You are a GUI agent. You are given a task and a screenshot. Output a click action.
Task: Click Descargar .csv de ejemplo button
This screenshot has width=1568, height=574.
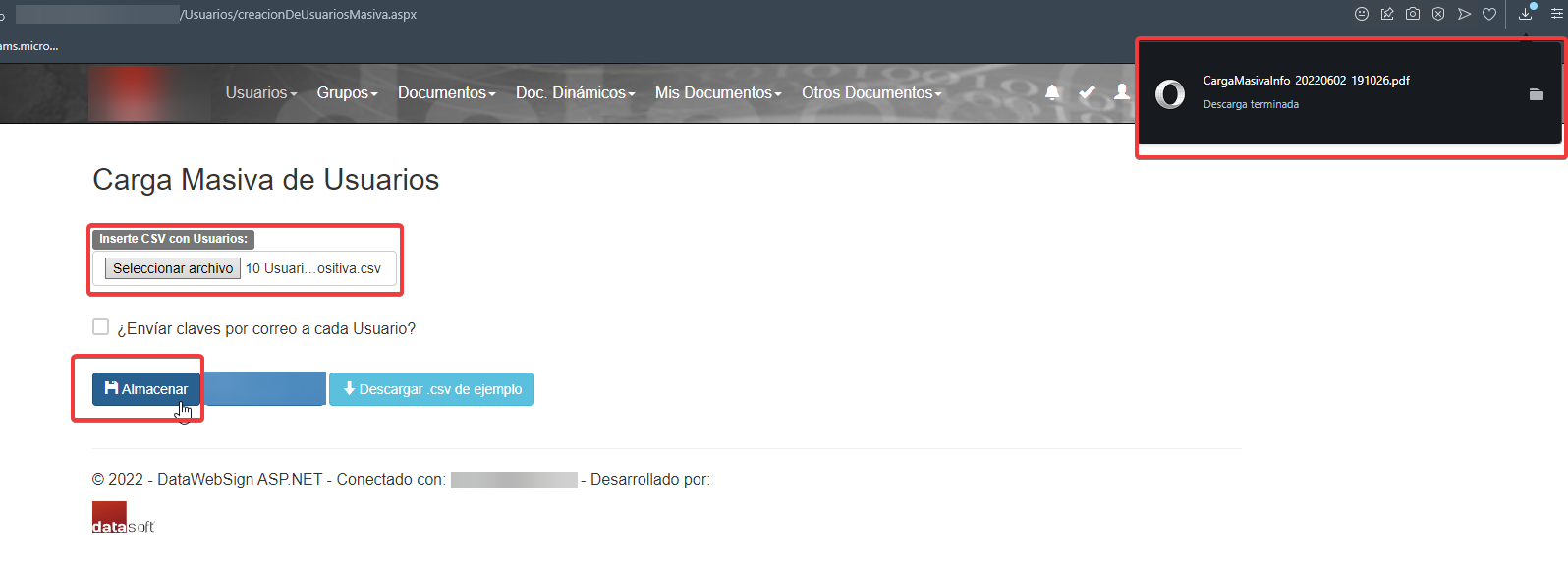point(431,389)
